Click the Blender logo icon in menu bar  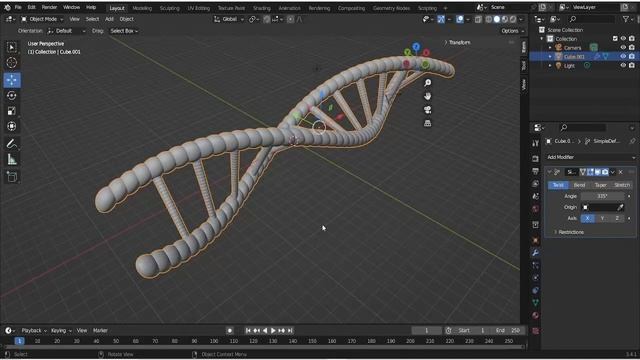pos(7,7)
